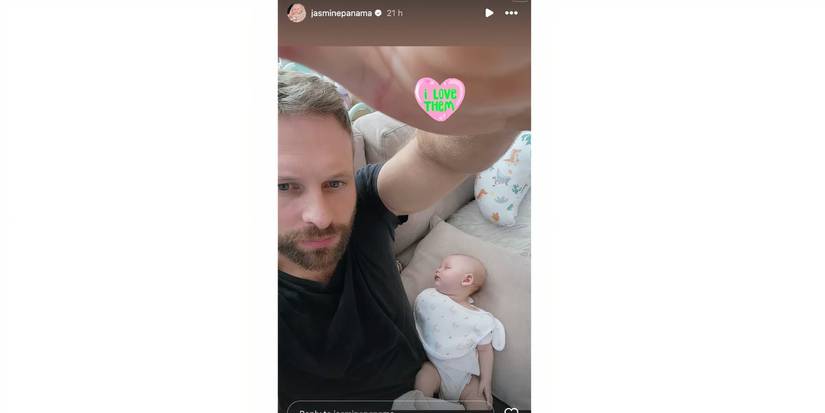Click the verified badge beside jasminepanama
The image size is (825, 413).
point(378,13)
